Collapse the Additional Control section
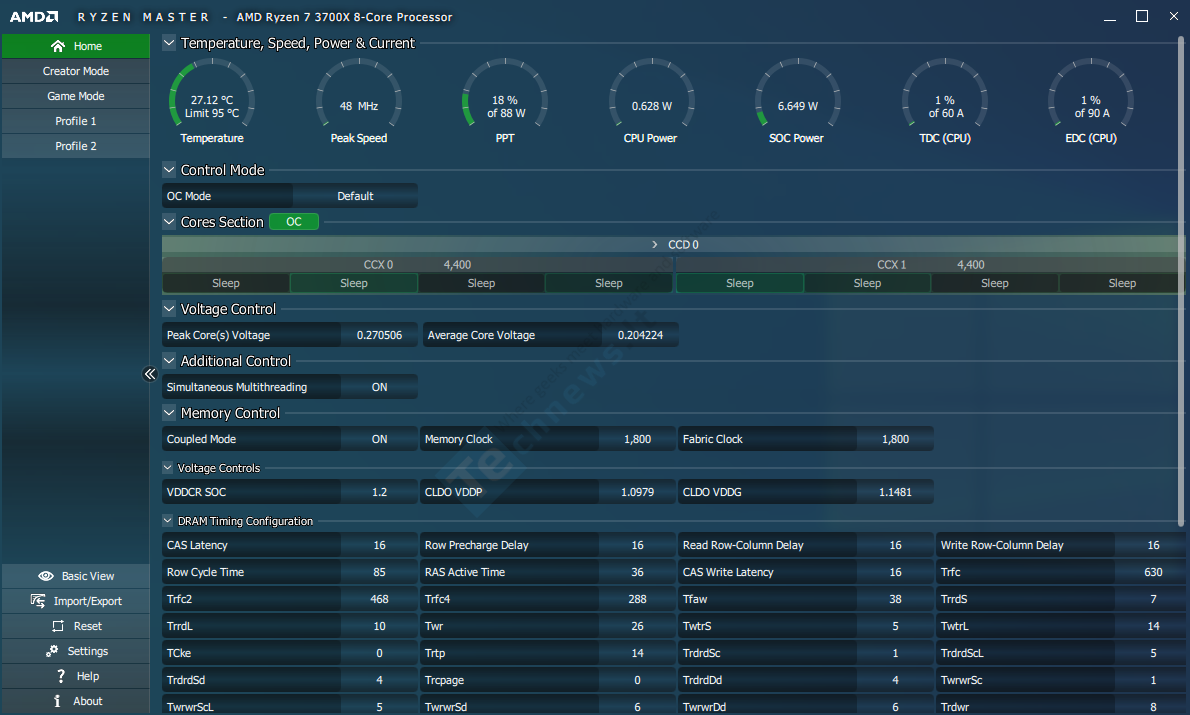1190x715 pixels. pyautogui.click(x=169, y=361)
